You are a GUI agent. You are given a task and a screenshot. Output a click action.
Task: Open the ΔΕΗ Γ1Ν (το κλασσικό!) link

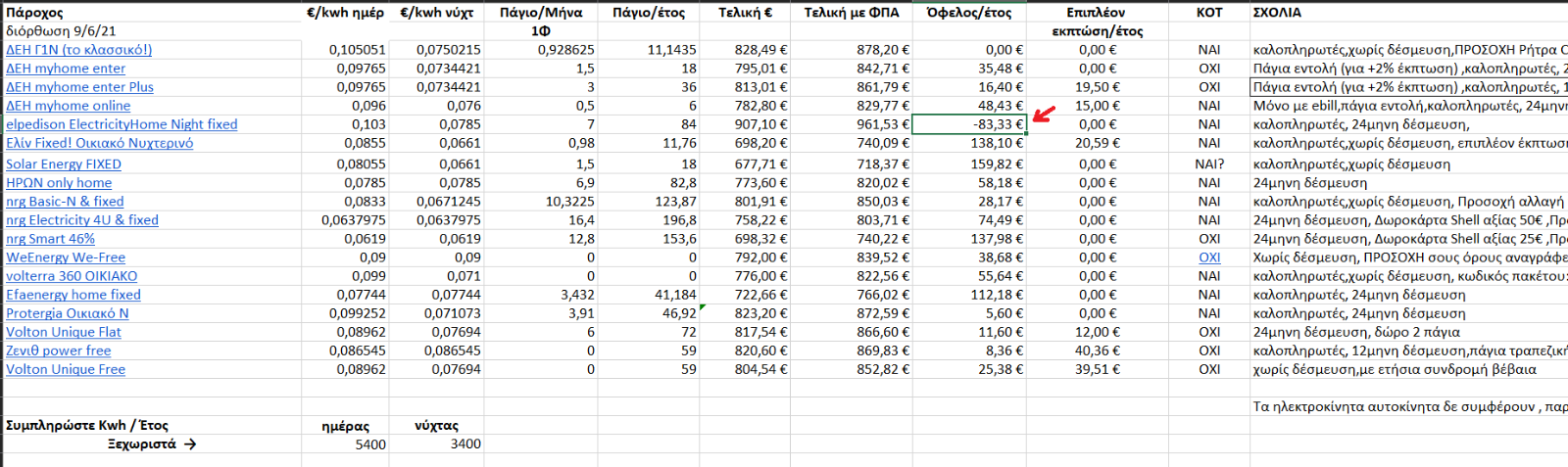(x=78, y=50)
